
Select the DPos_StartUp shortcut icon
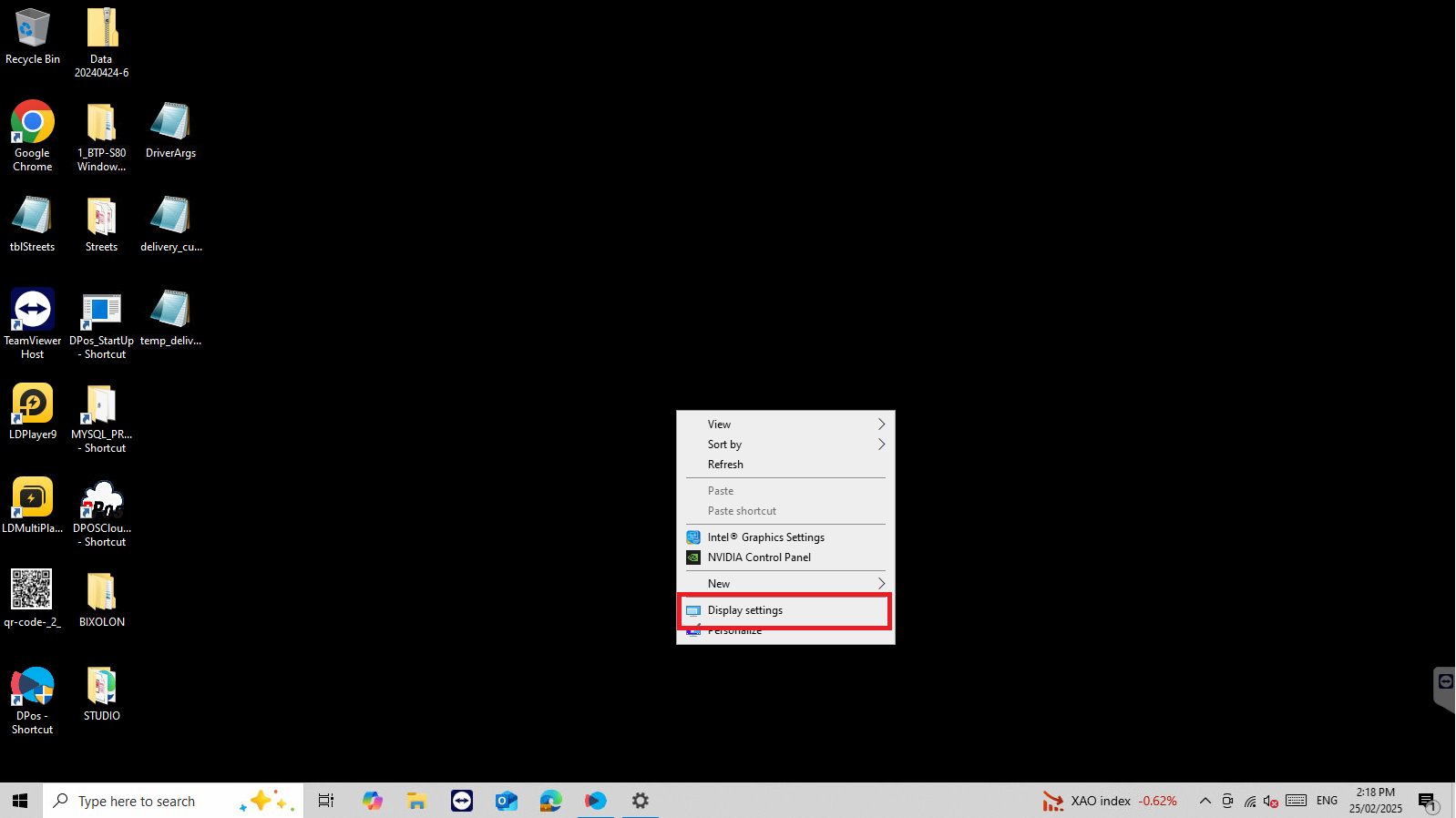[102, 323]
